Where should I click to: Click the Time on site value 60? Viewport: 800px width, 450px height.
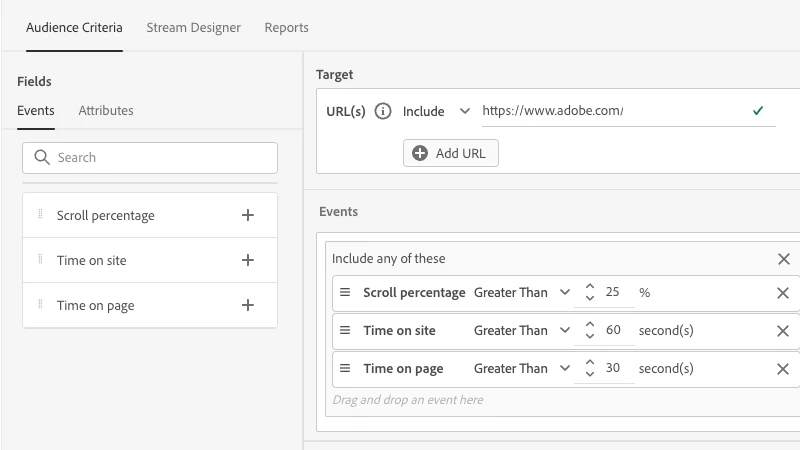613,330
